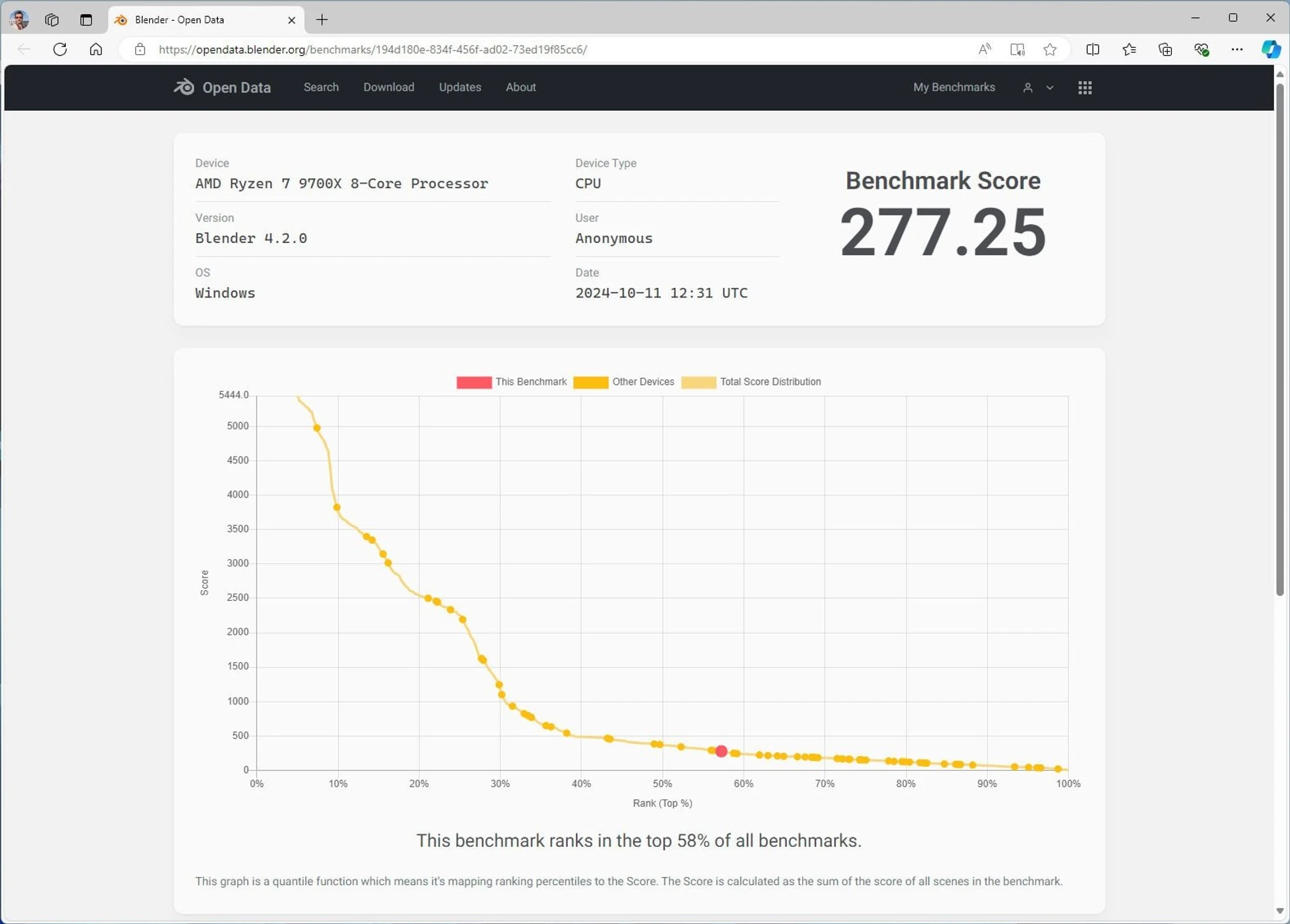The image size is (1290, 924).
Task: Reload the page
Action: coord(60,49)
